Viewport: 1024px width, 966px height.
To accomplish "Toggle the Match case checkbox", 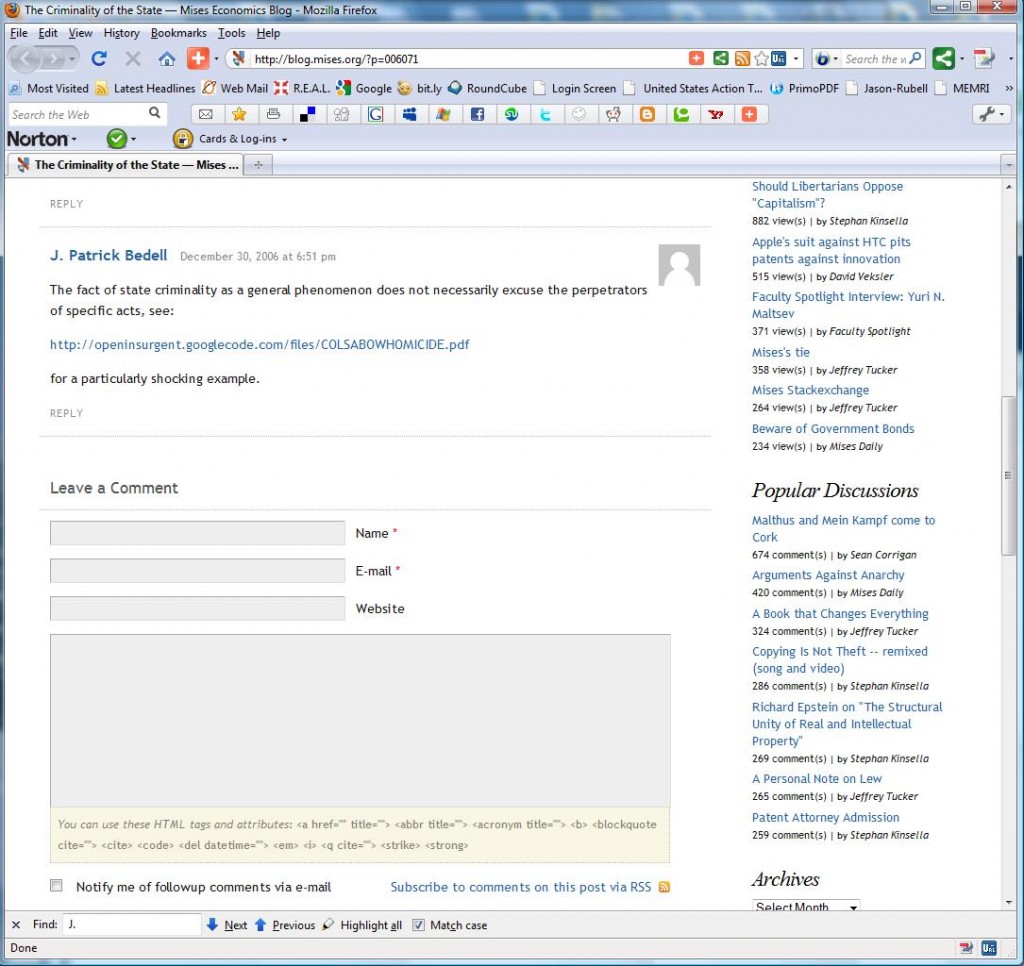I will [x=419, y=925].
